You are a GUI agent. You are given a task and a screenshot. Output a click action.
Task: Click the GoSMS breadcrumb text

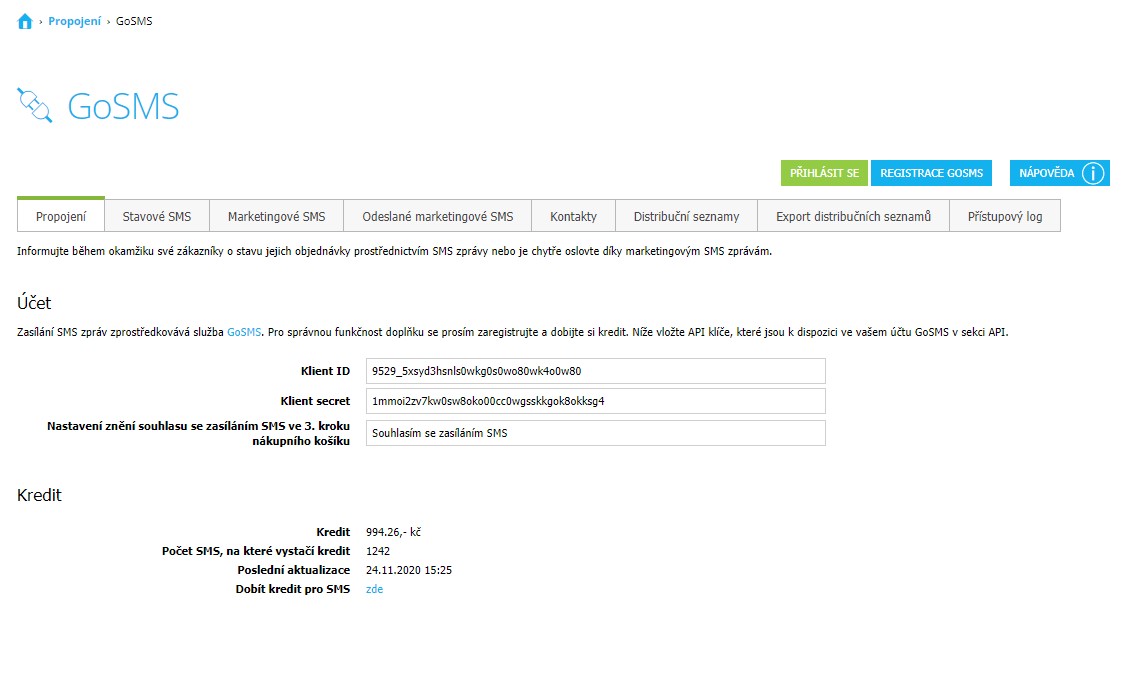click(x=134, y=22)
